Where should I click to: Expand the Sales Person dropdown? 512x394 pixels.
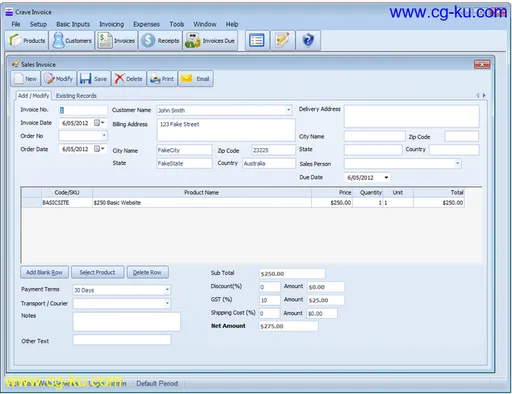click(x=458, y=163)
